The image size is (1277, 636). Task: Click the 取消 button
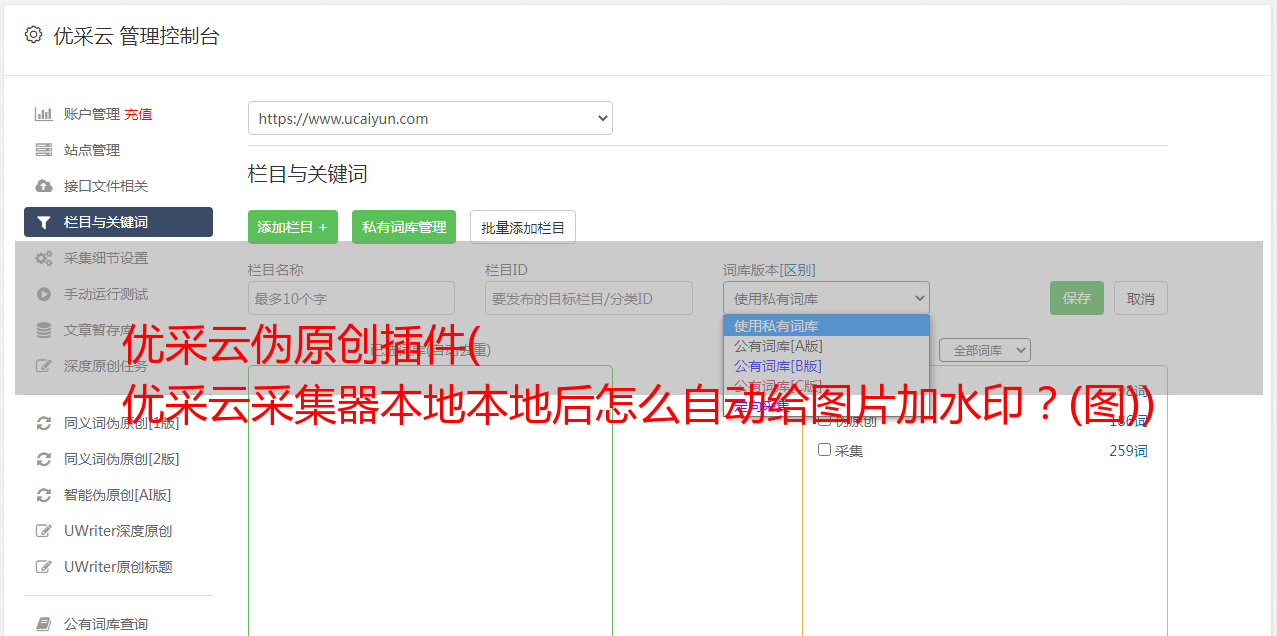coord(1141,298)
